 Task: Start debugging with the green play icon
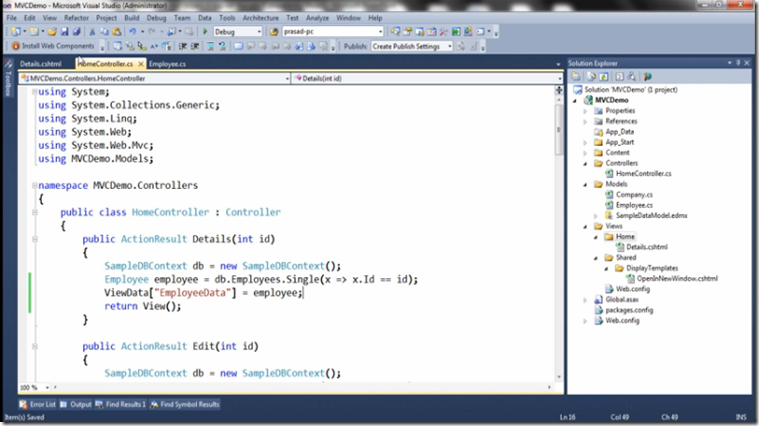pos(205,32)
